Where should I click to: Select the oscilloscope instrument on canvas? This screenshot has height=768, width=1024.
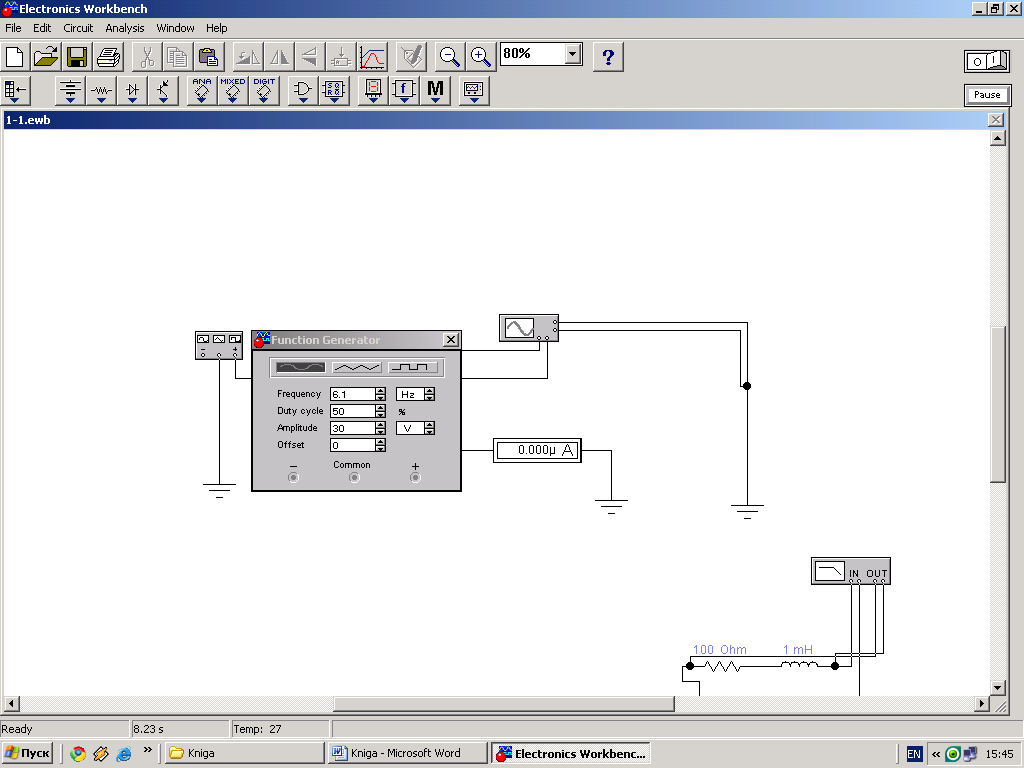coord(529,328)
